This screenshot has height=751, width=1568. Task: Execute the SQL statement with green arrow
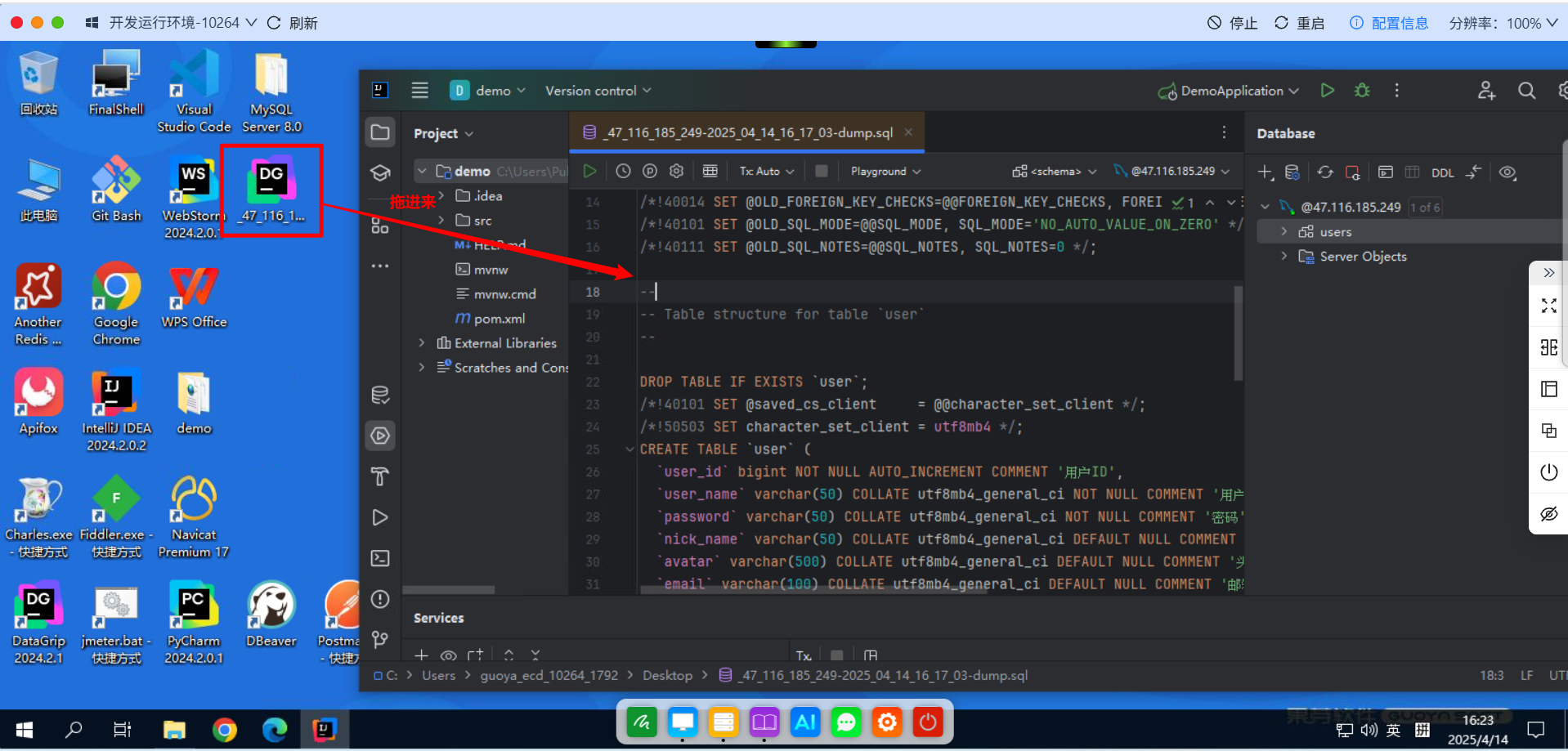point(589,171)
